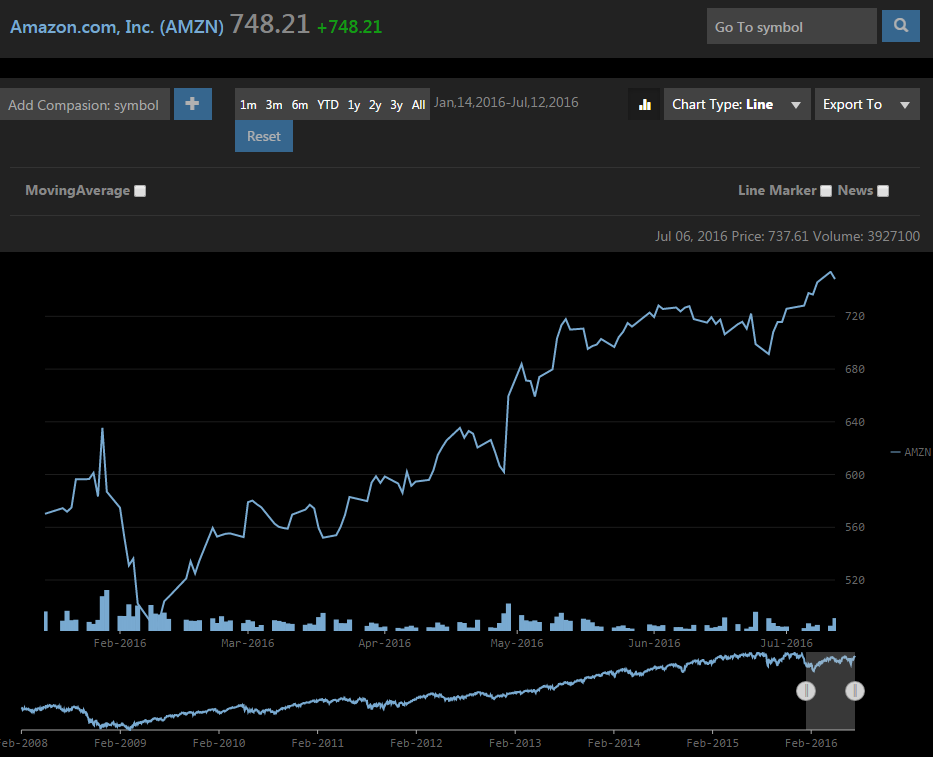Click the Reset button

[x=264, y=136]
